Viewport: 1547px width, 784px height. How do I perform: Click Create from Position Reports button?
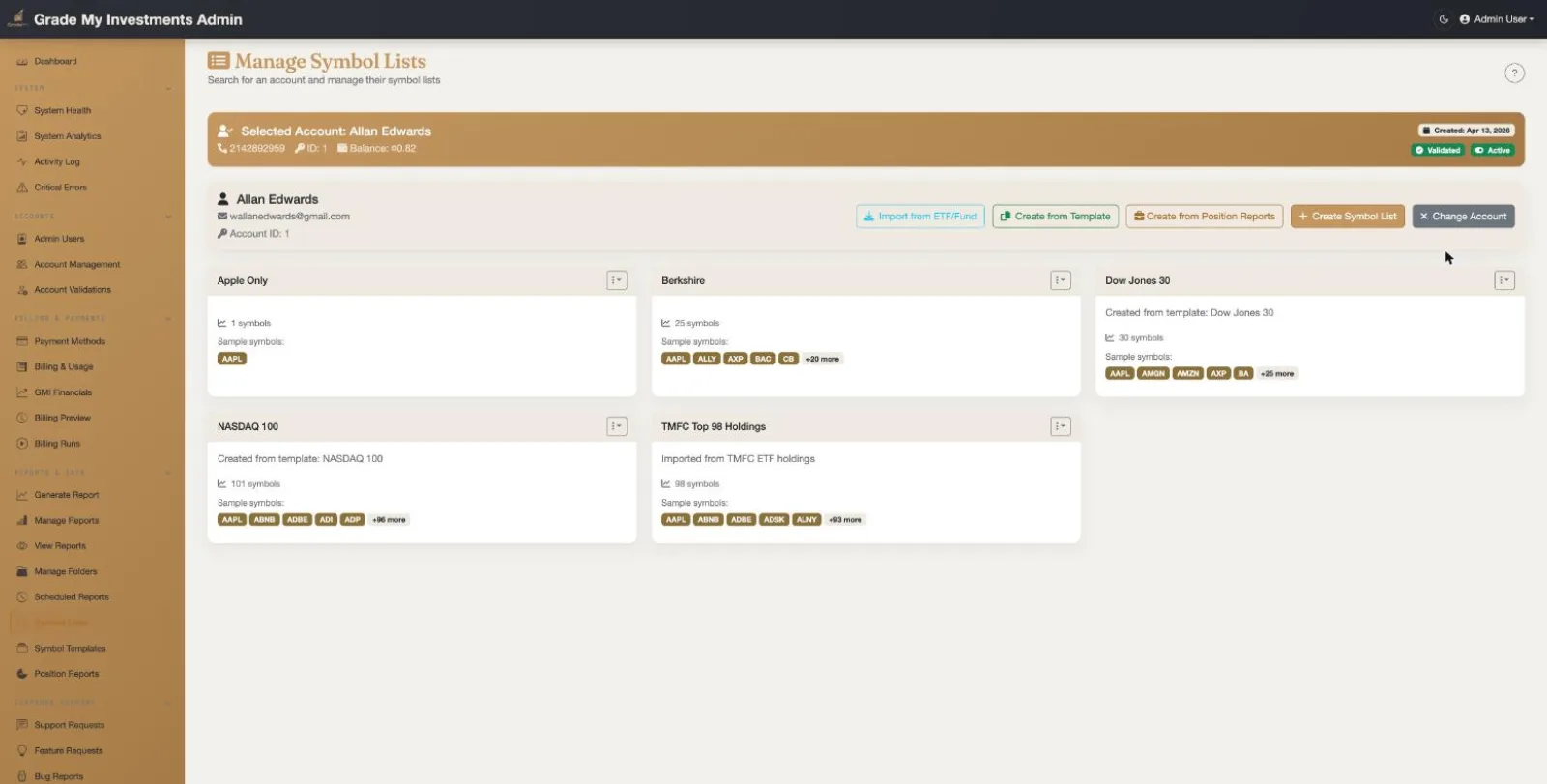point(1204,217)
